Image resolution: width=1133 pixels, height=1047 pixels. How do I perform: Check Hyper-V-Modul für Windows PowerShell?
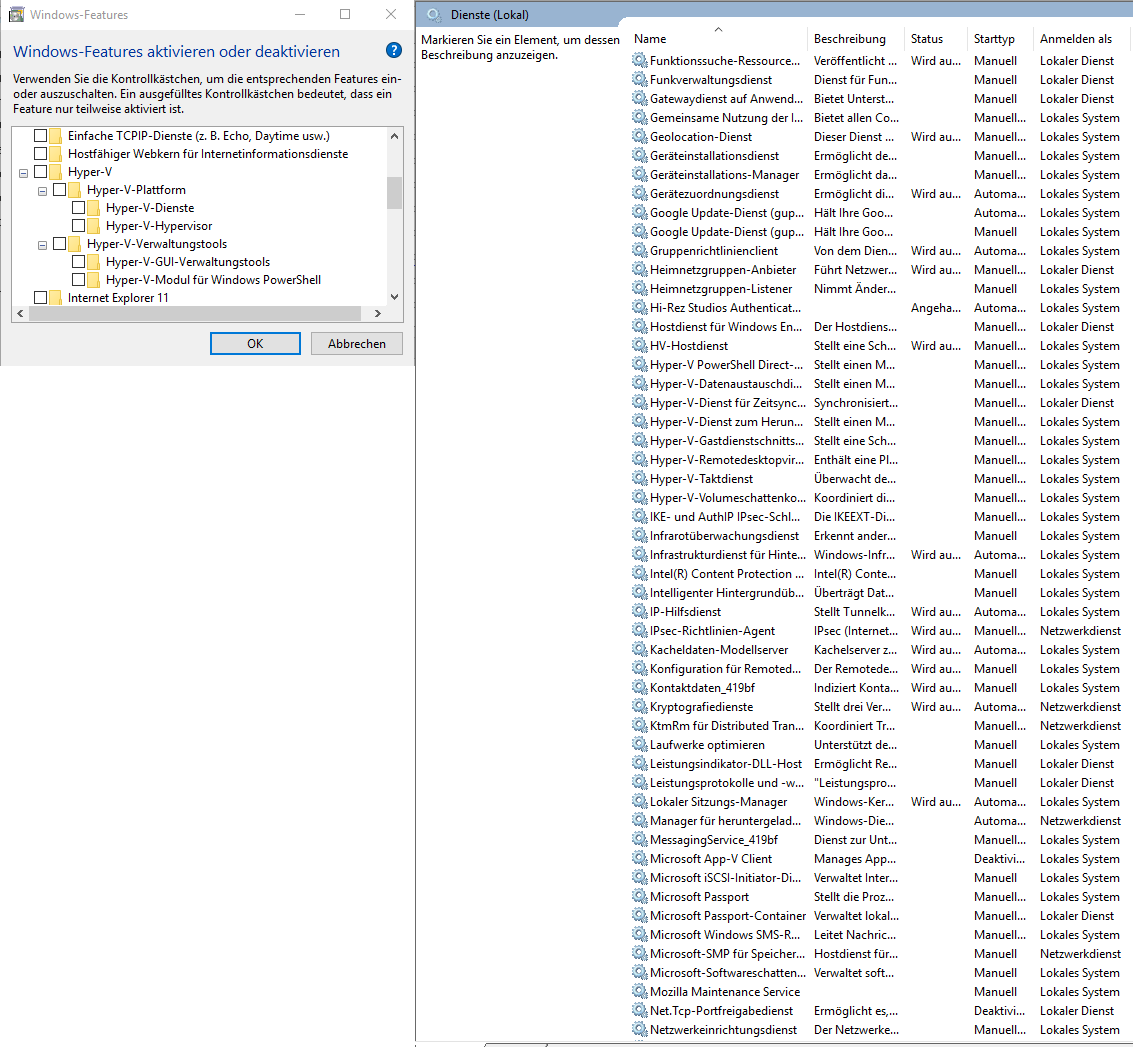(x=78, y=280)
